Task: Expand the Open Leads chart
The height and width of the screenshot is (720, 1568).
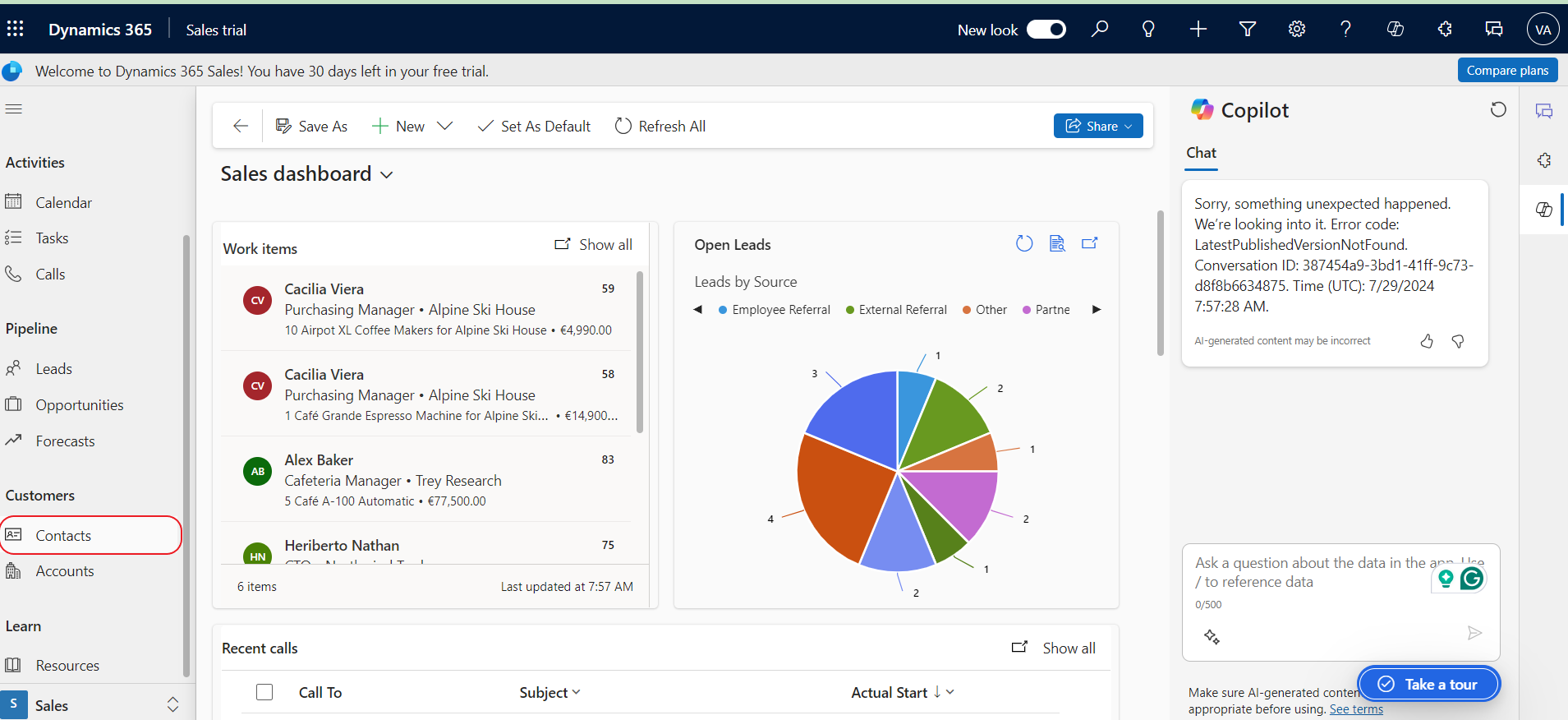Action: coord(1090,243)
